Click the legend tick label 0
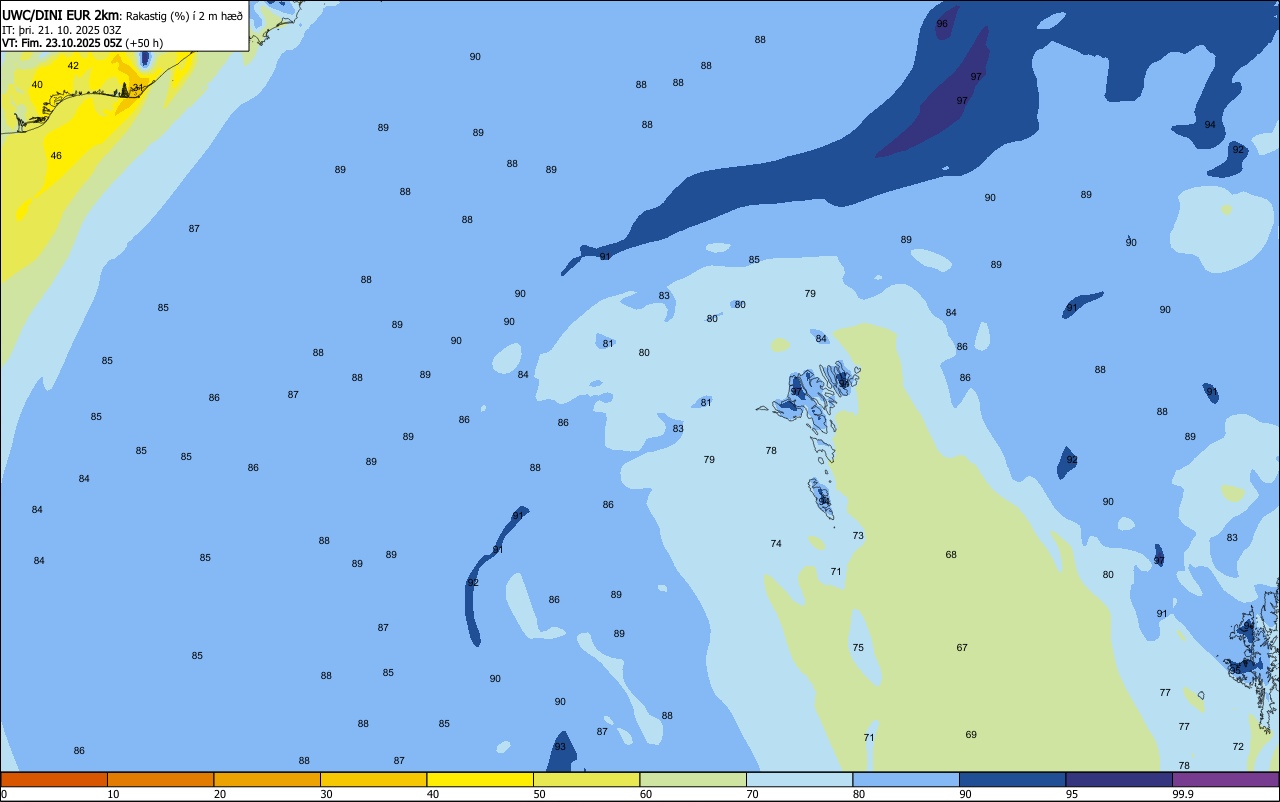 click(x=4, y=794)
